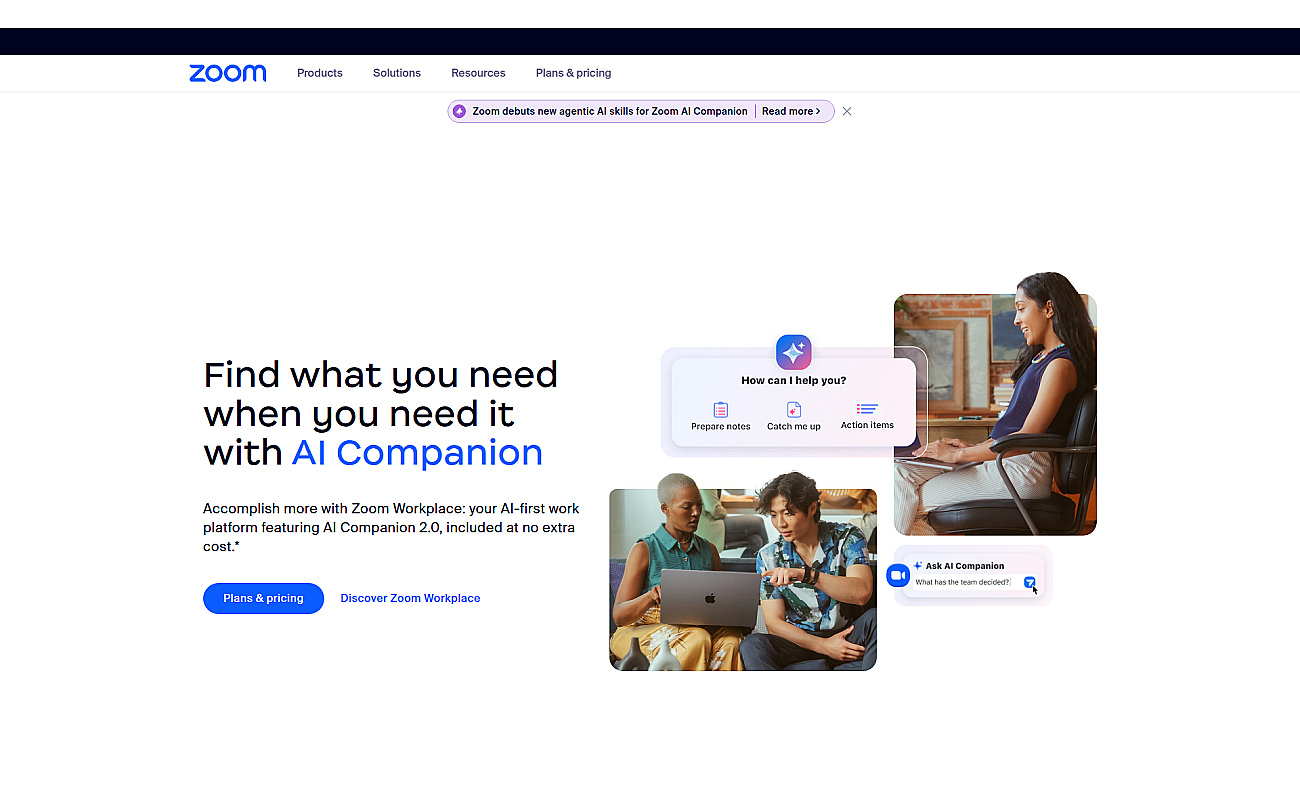Open 'Zoom debuts new agentic AI skills' announcement
The height and width of the screenshot is (788, 1300).
coord(610,111)
